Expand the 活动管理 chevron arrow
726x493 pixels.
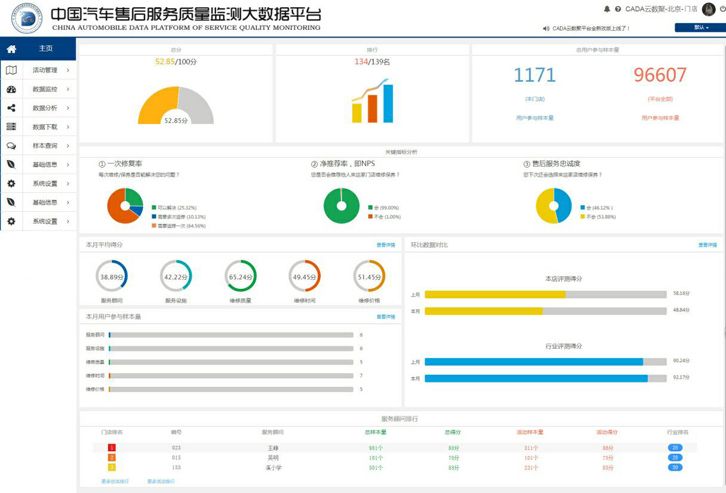[x=68, y=70]
